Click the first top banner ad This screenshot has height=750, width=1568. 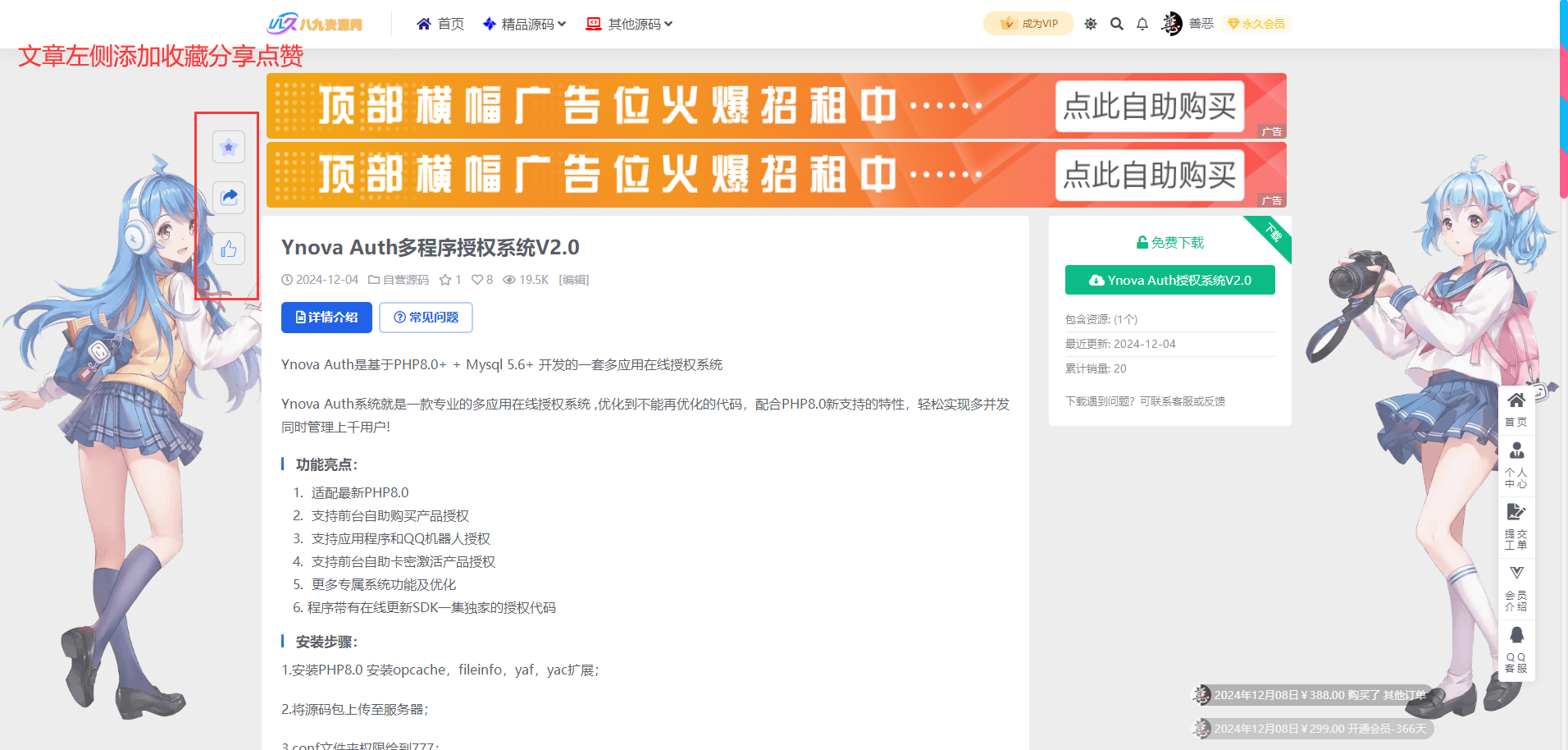pos(776,105)
